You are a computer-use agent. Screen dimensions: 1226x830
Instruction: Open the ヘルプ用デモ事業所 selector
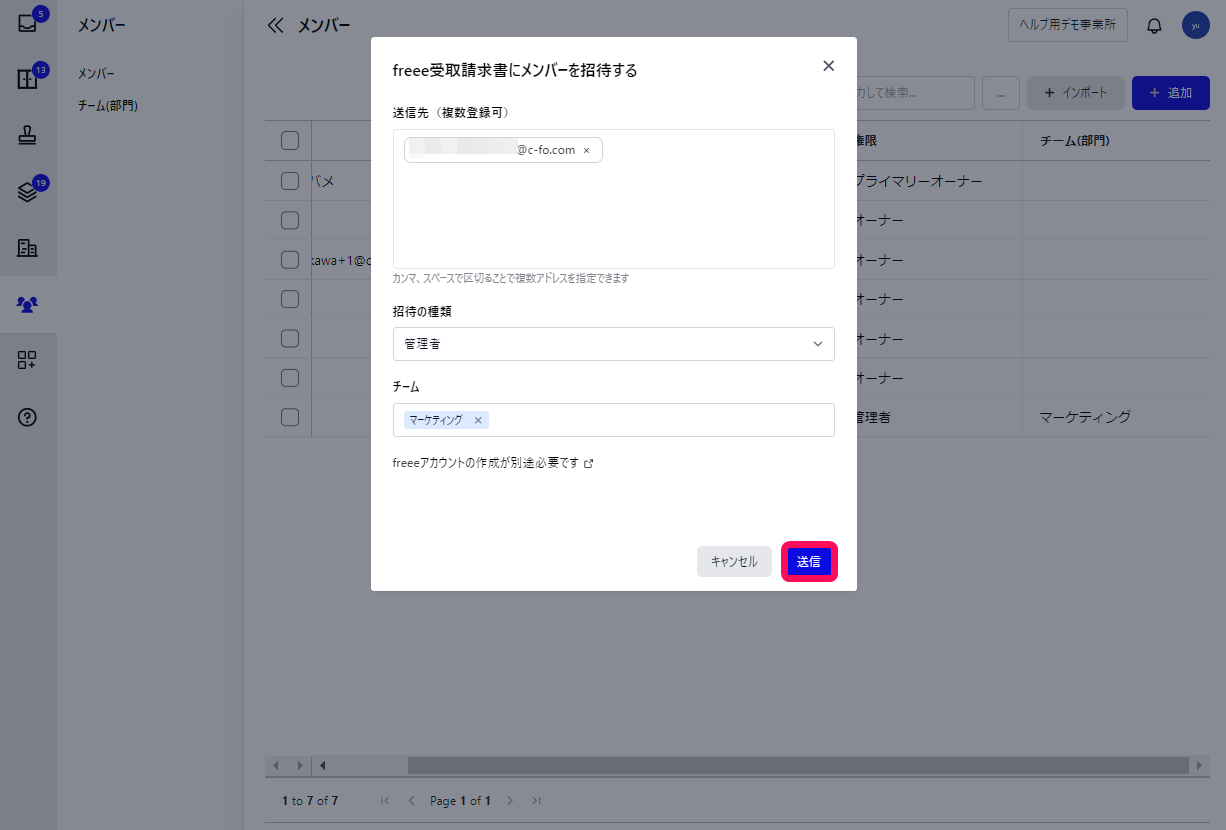1068,26
